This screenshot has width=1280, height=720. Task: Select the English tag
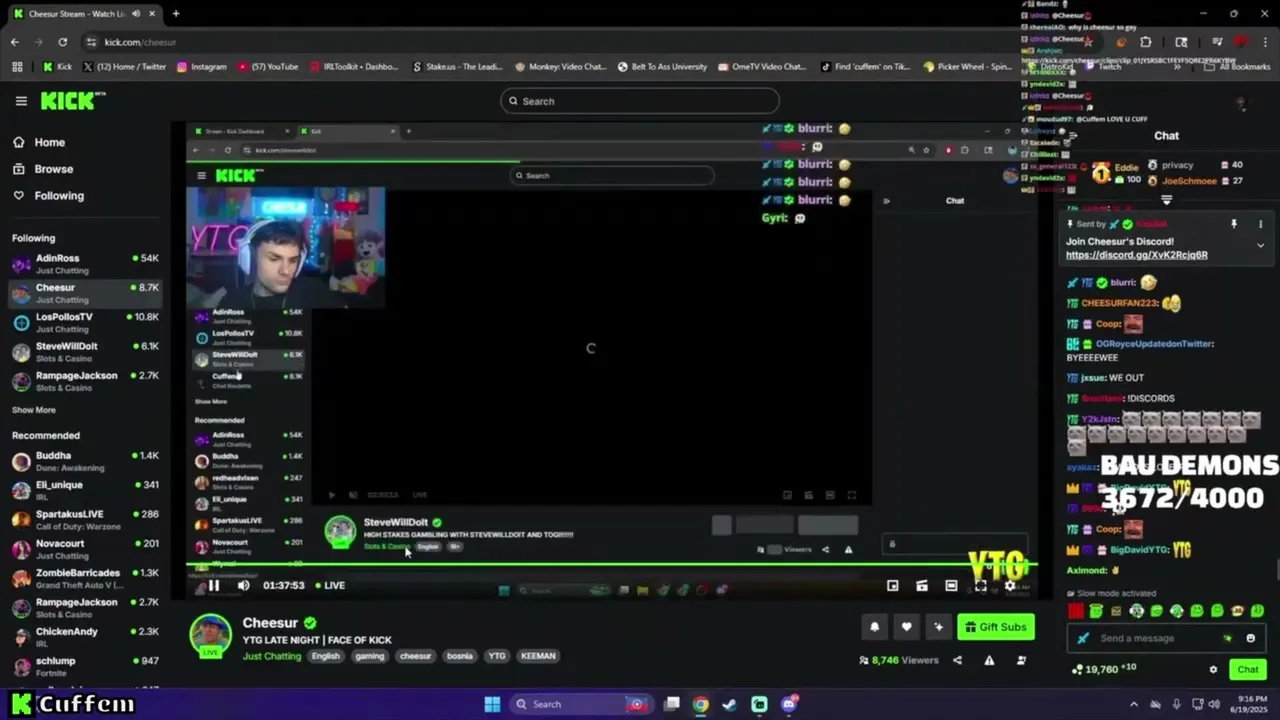[326, 656]
